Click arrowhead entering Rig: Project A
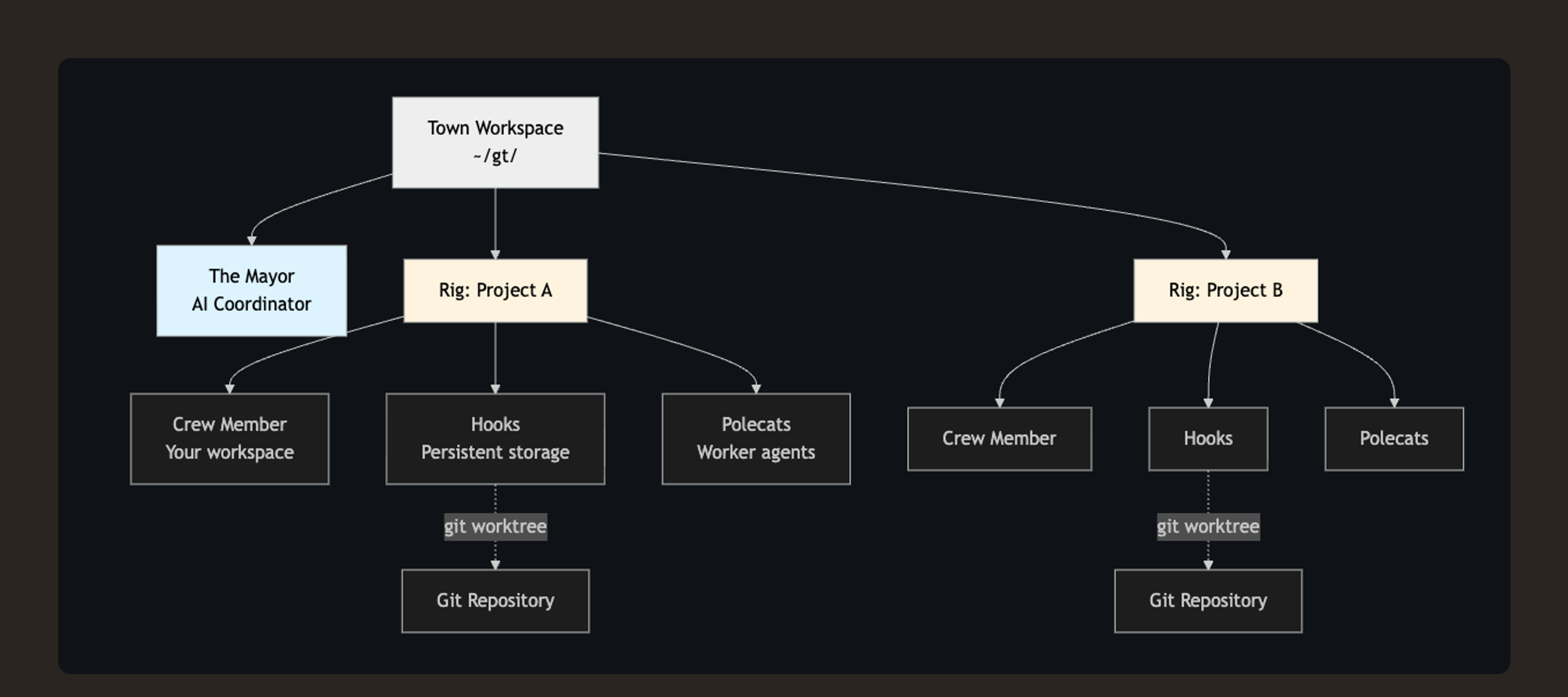 tap(495, 254)
